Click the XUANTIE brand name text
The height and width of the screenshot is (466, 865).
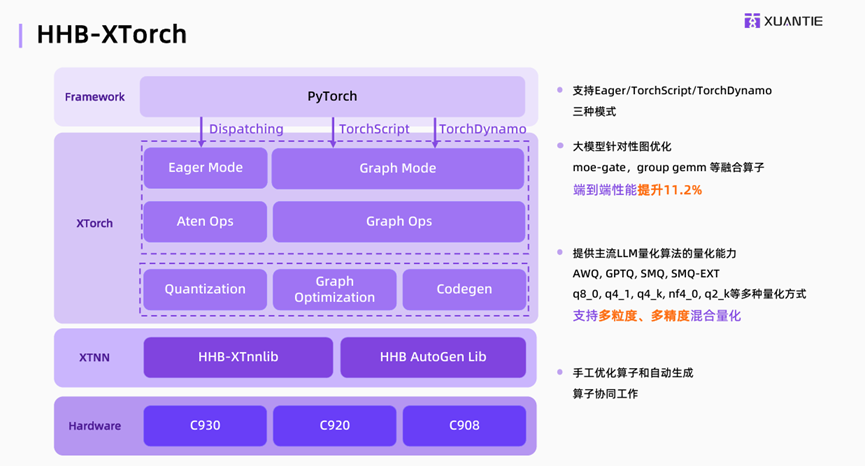[793, 22]
